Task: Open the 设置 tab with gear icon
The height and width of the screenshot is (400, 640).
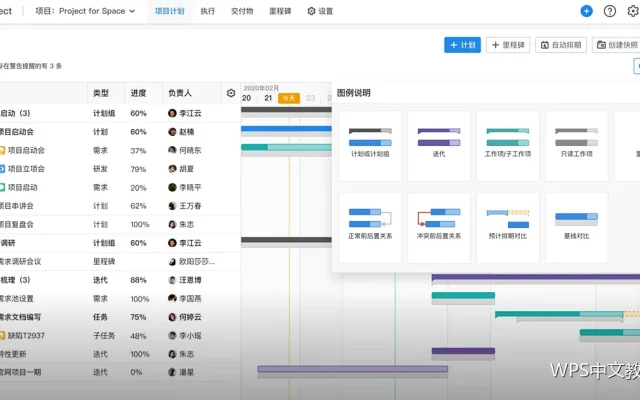Action: pos(320,11)
